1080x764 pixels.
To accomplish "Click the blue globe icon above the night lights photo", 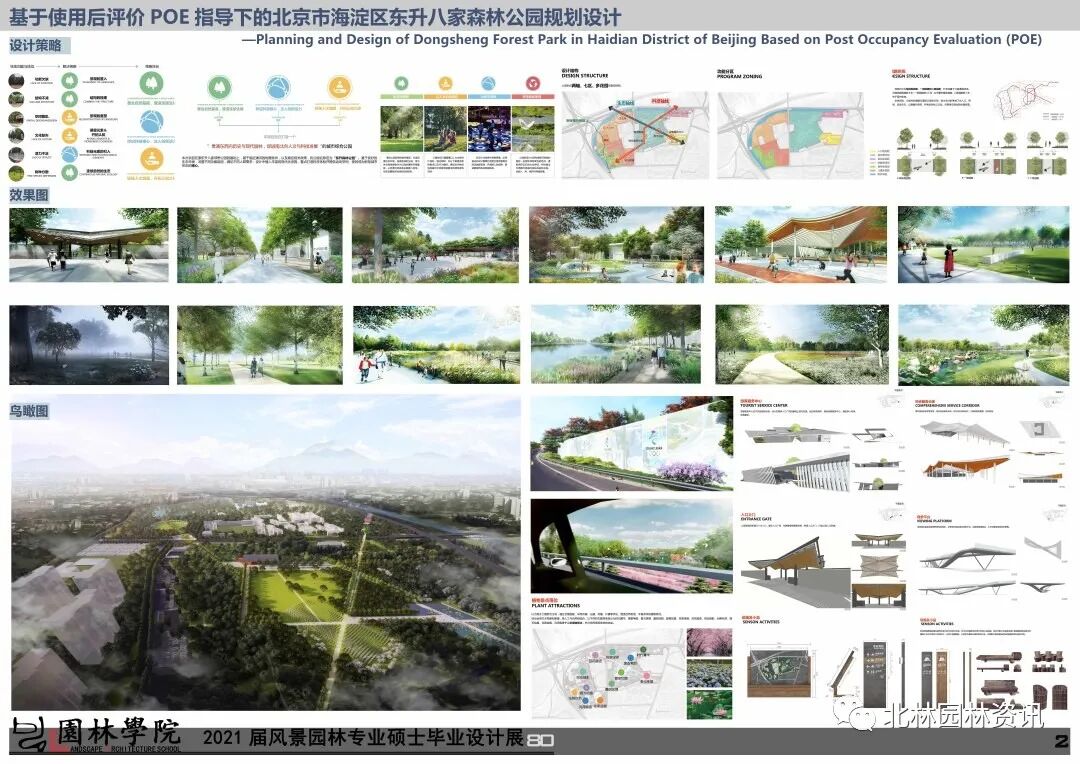I will (x=488, y=83).
